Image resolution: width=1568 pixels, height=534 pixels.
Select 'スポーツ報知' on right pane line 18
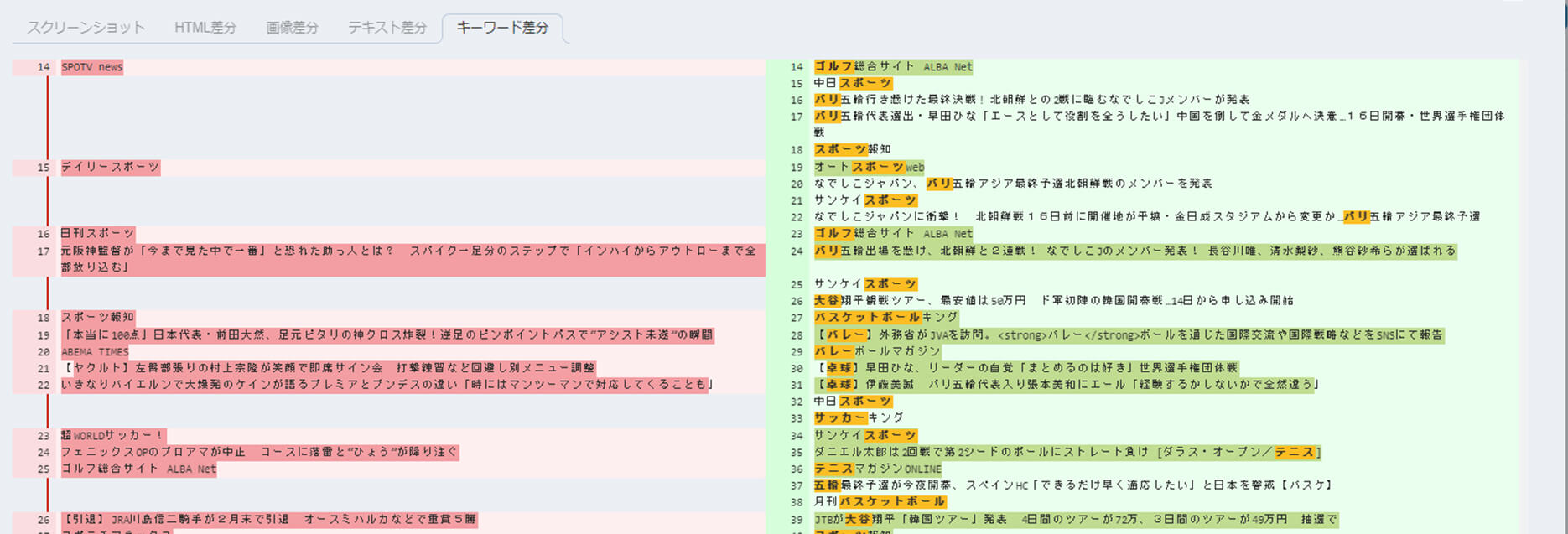click(x=852, y=150)
